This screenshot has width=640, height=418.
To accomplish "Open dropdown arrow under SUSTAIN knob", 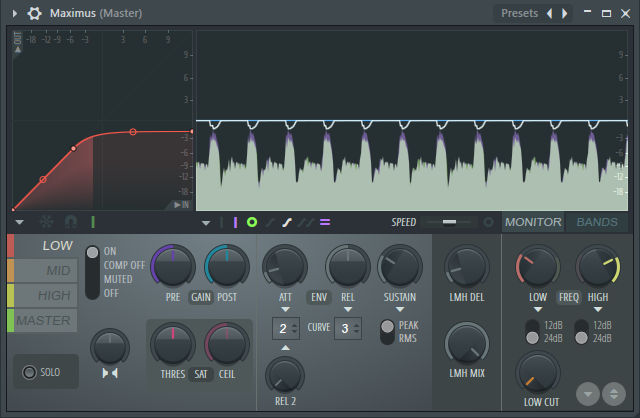I will pyautogui.click(x=400, y=309).
